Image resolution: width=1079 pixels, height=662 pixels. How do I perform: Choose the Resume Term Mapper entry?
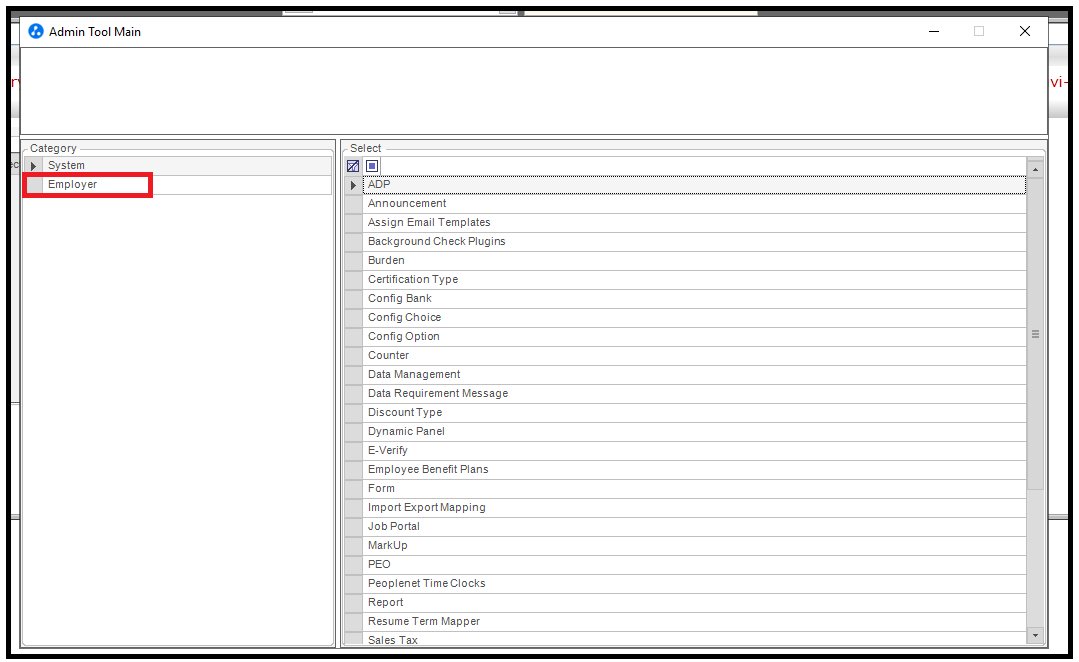tap(694, 621)
